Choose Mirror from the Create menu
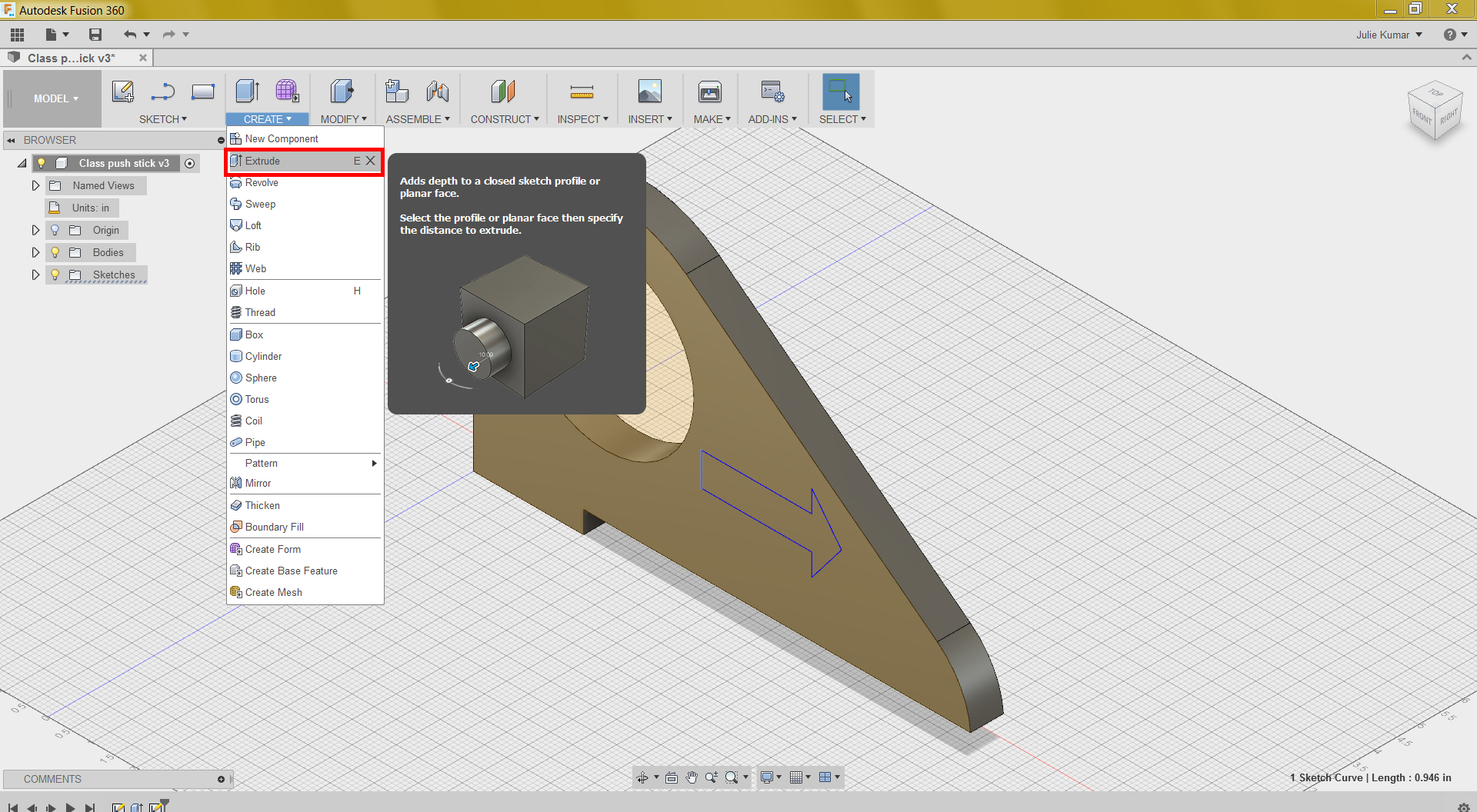1477x812 pixels. pyautogui.click(x=305, y=483)
